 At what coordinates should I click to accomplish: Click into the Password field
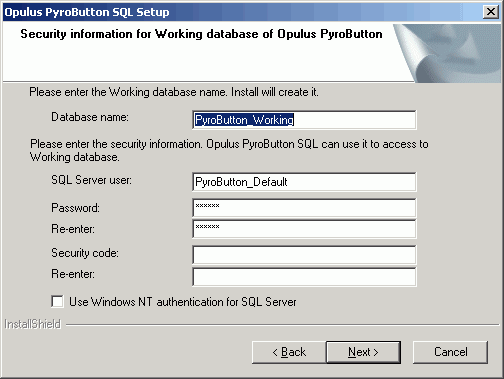(x=304, y=208)
